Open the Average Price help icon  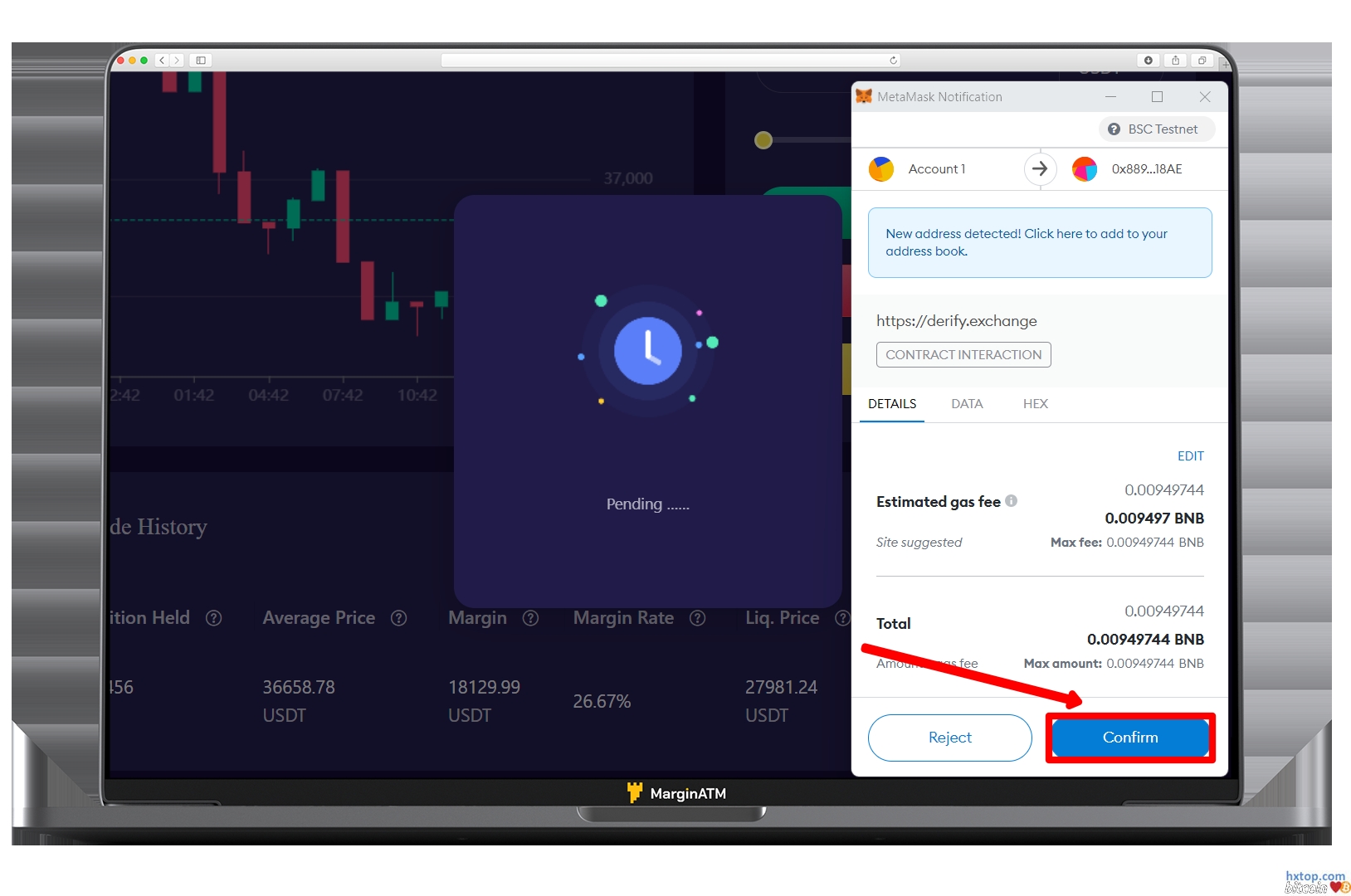[x=399, y=618]
